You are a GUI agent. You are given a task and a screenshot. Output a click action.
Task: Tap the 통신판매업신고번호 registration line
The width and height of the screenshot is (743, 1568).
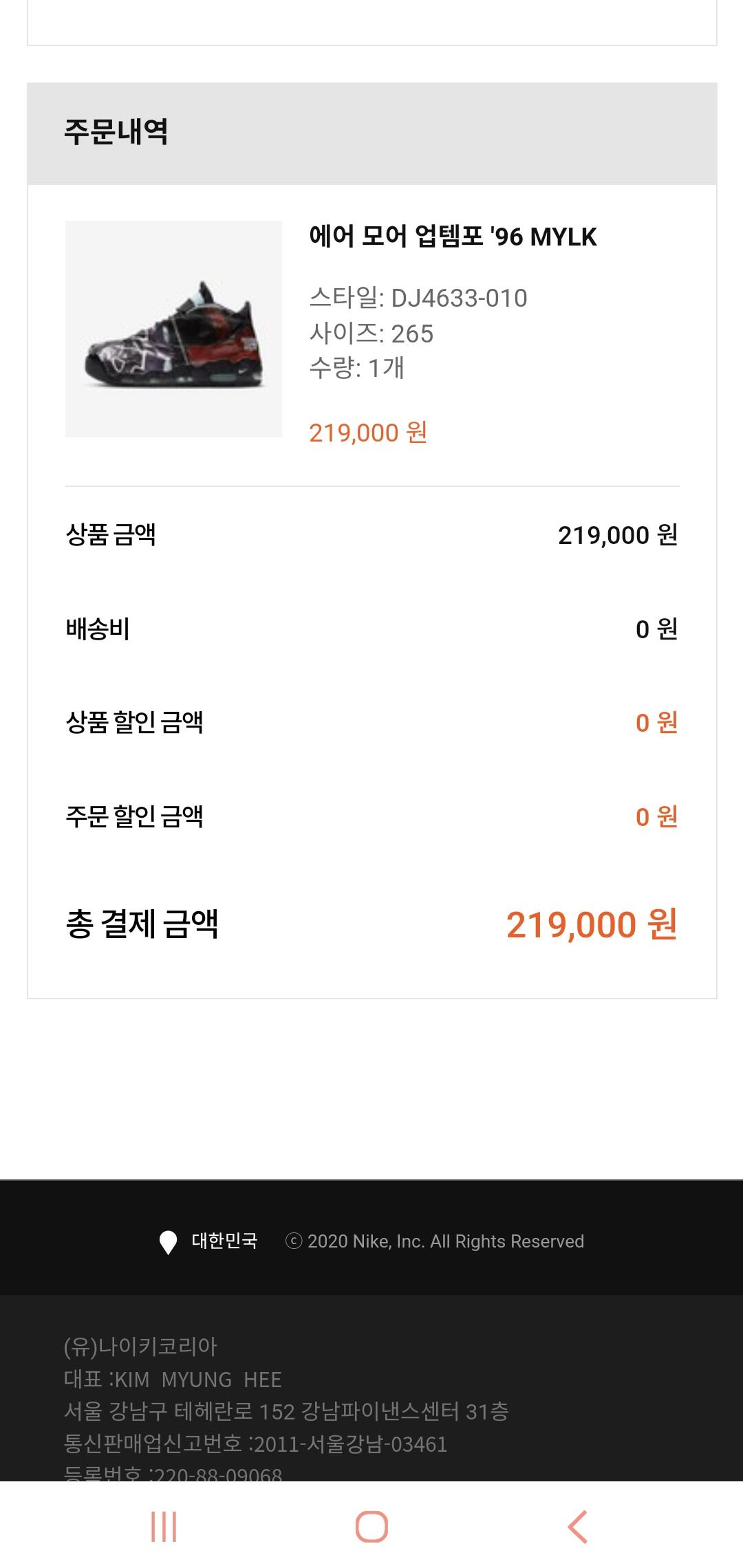(255, 1444)
